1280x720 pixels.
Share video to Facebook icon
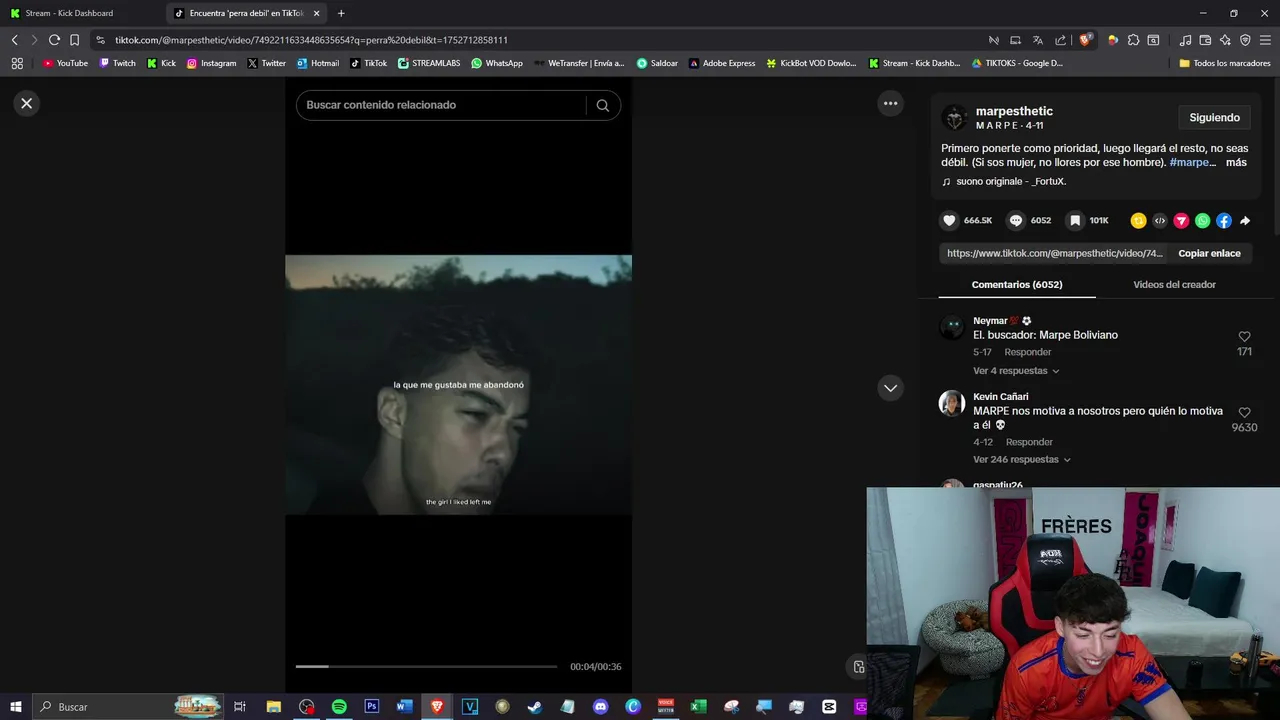1224,221
